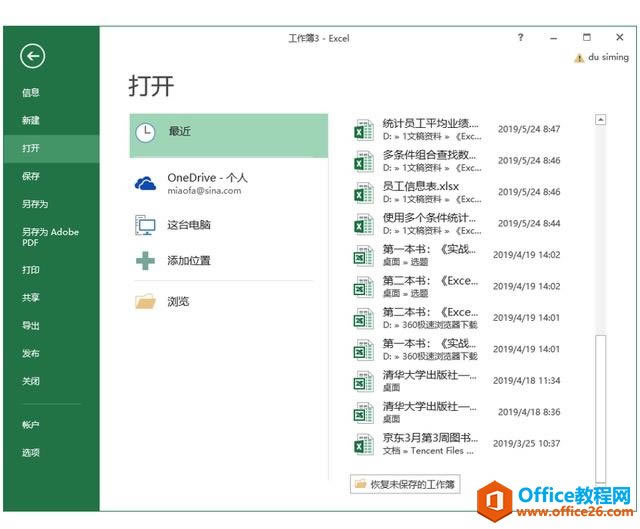
Task: Open 第一本书 file from 360极速浏览器下载
Action: [457, 349]
